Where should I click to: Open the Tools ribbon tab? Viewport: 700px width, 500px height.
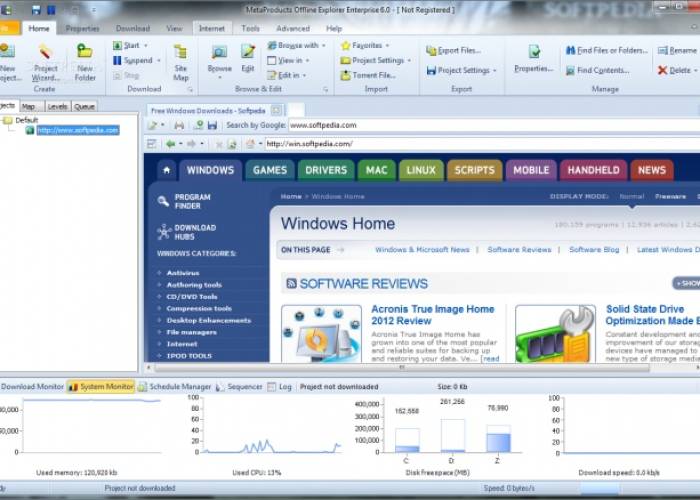[x=250, y=28]
